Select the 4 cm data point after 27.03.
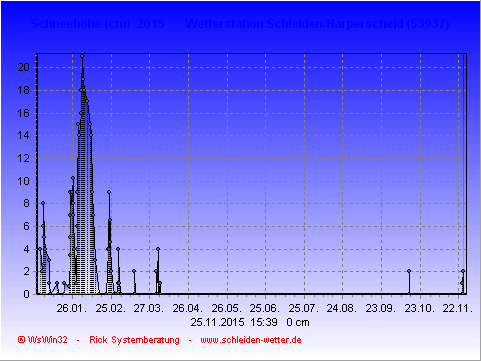This screenshot has height=361, width=481. point(158,249)
